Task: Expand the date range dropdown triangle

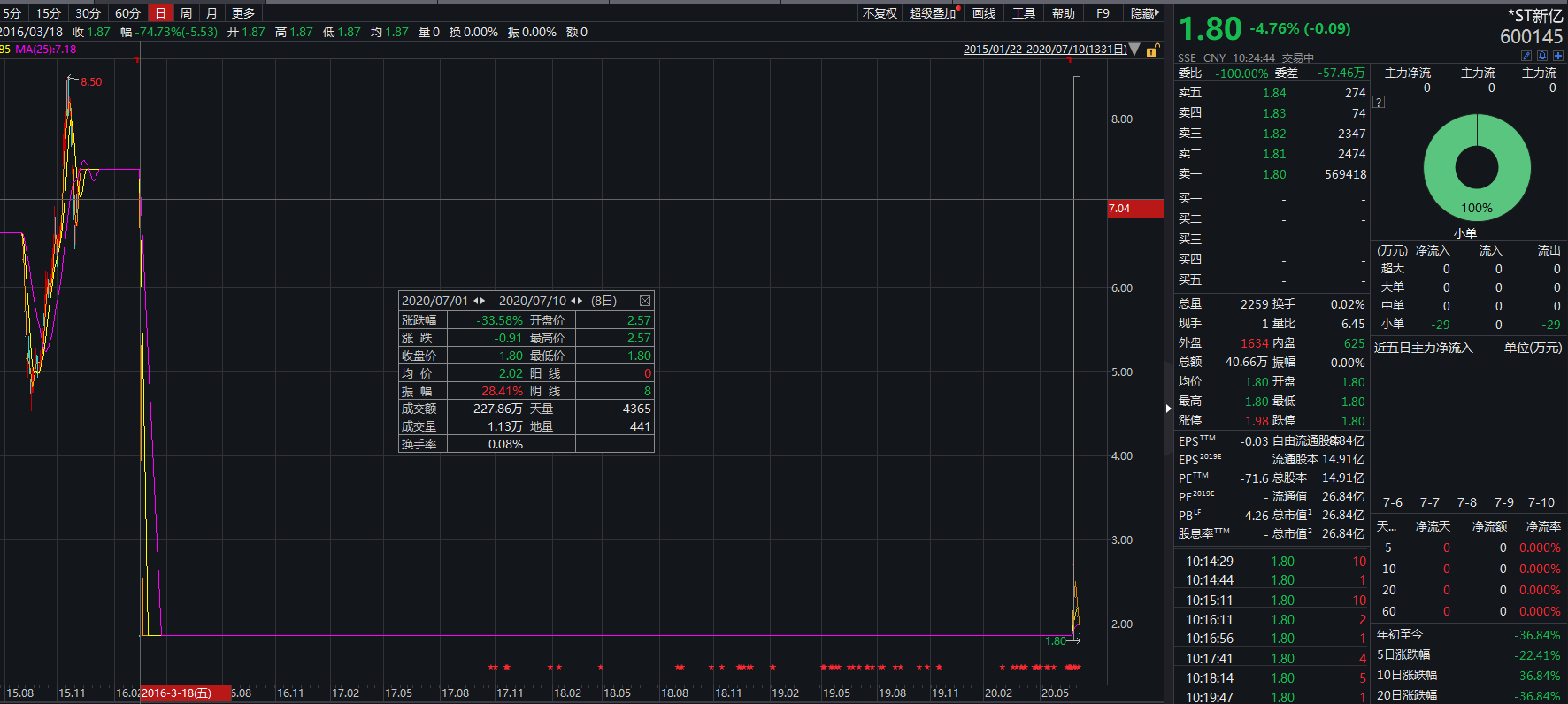Action: tap(1134, 50)
